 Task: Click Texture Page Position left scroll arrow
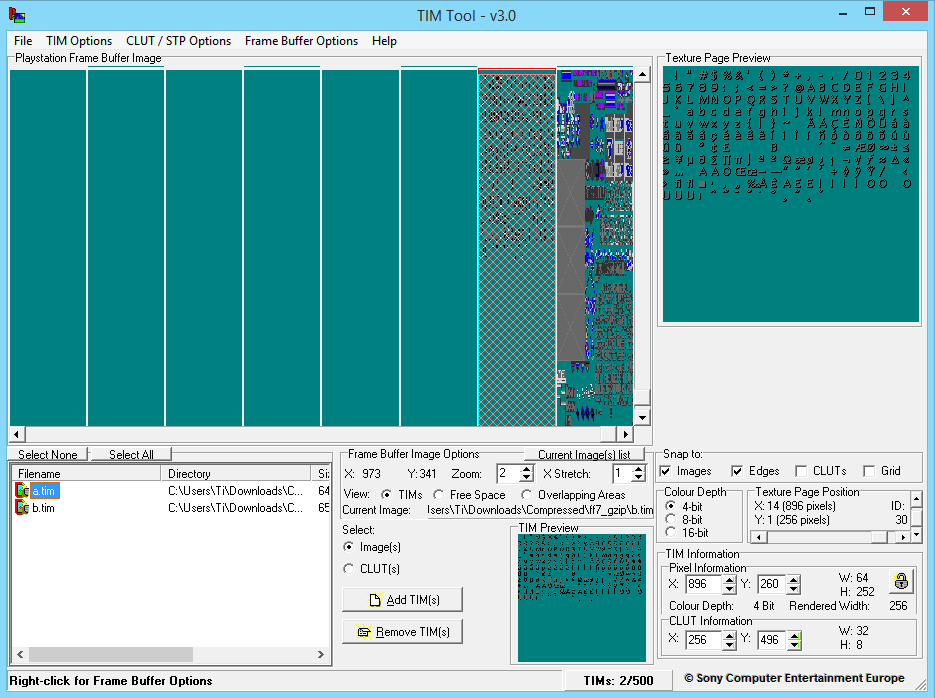point(758,537)
